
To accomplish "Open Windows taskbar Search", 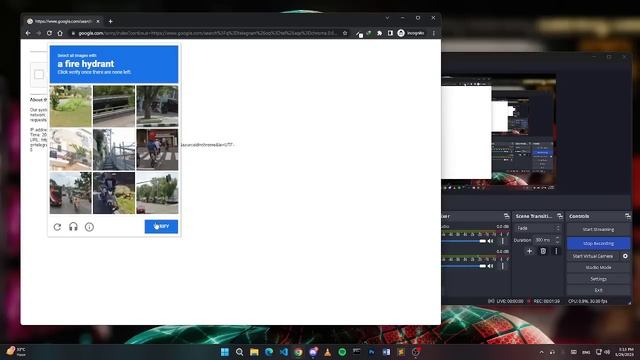I will (x=240, y=352).
